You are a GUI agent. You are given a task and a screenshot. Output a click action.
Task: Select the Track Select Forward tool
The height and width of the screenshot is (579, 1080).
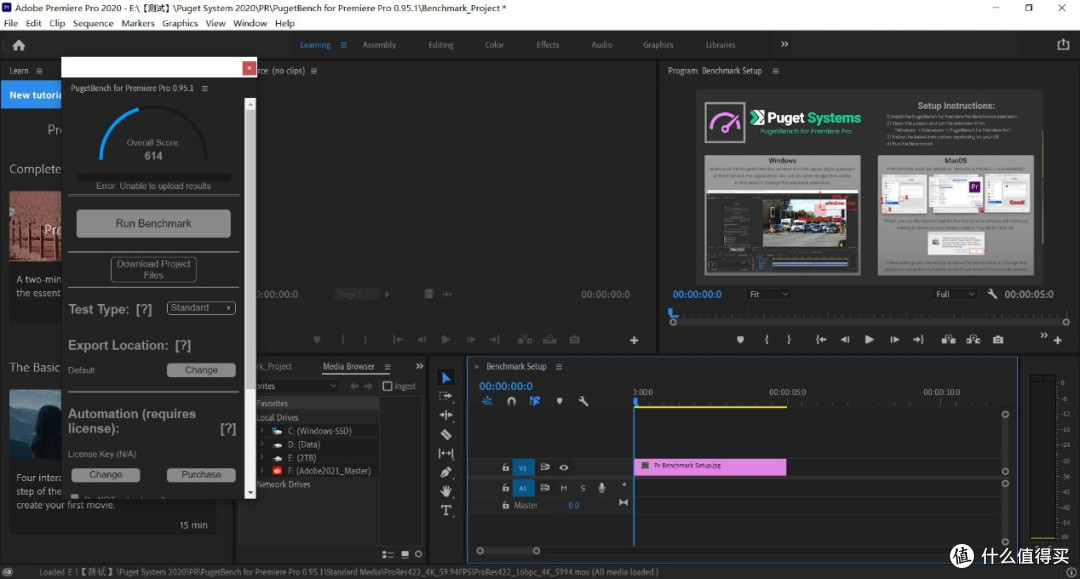[446, 396]
